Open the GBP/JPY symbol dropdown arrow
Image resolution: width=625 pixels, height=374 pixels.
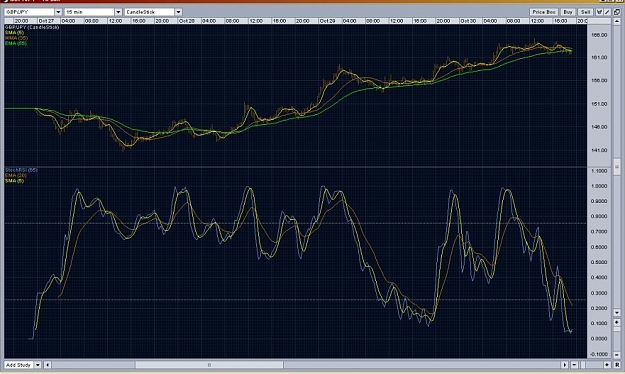[58, 12]
